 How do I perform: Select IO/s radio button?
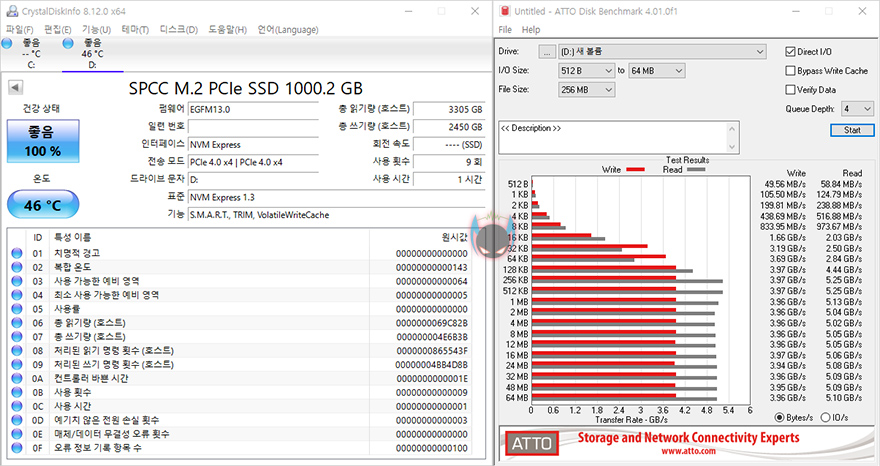[825, 417]
